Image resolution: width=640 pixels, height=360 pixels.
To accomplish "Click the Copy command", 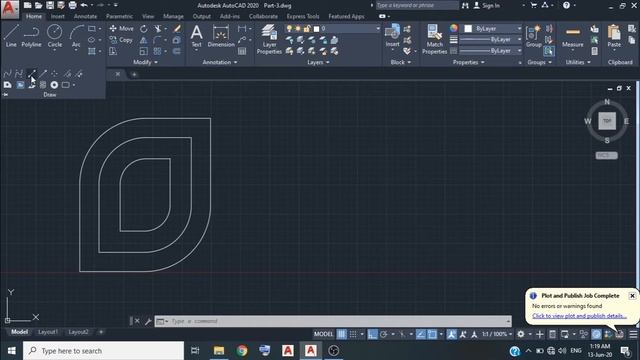I will point(121,40).
